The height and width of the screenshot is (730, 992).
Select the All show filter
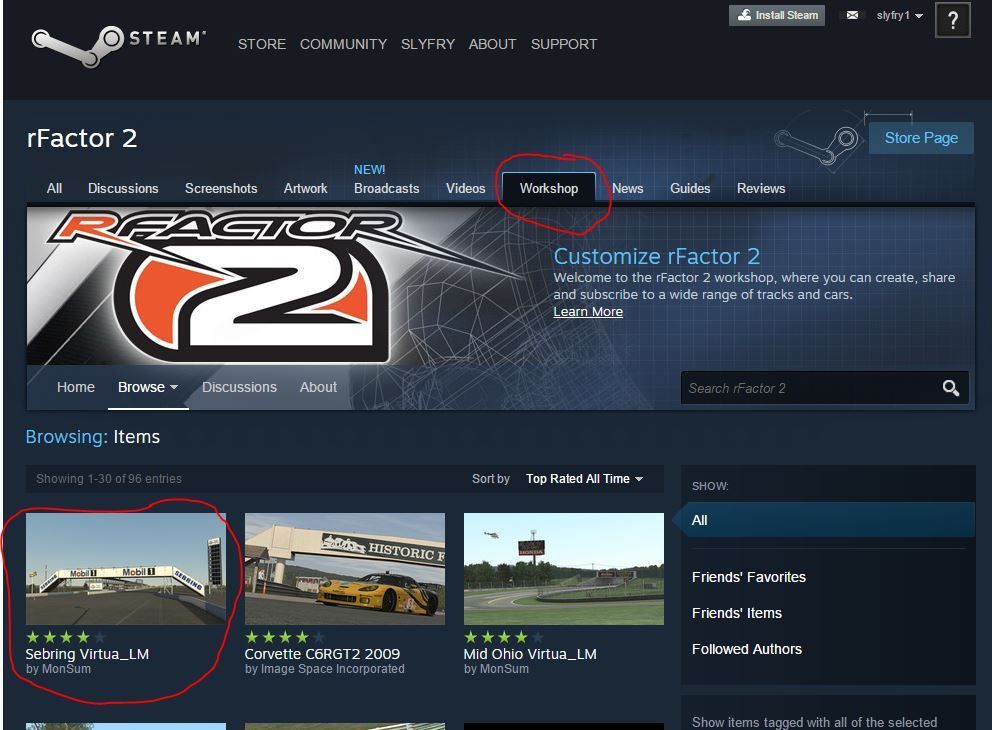(828, 520)
